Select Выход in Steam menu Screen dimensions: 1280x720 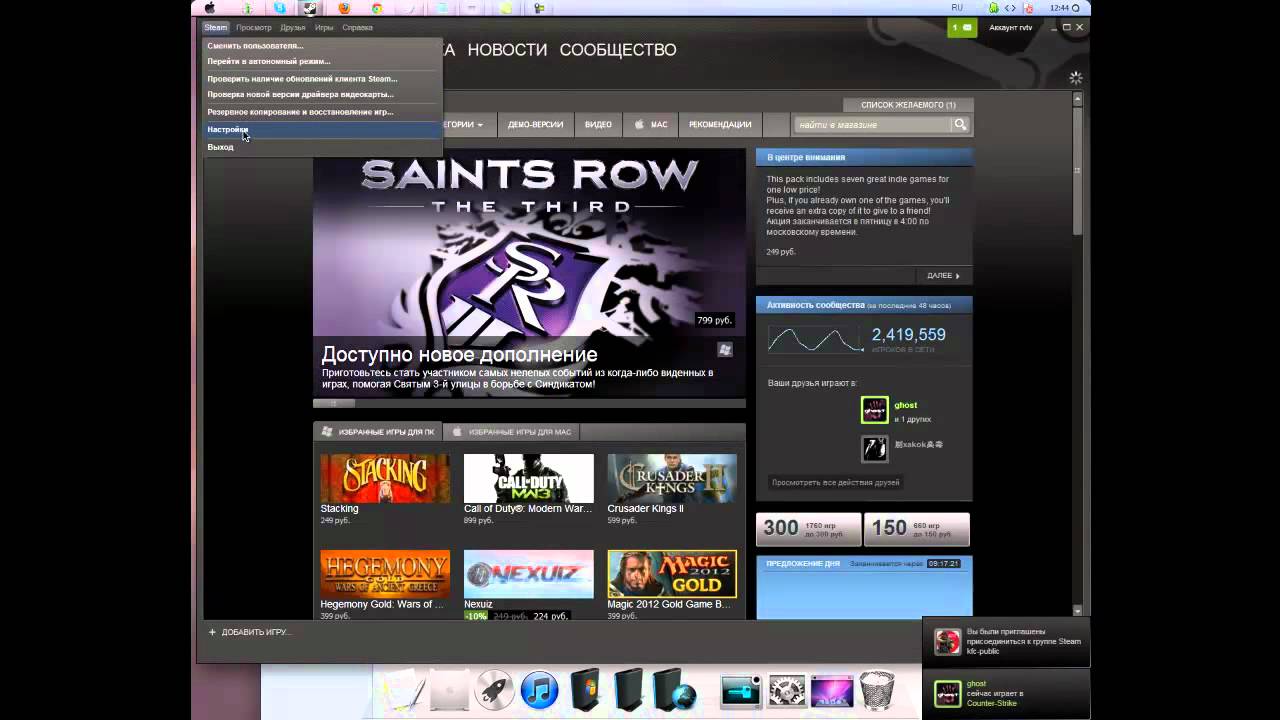321,147
